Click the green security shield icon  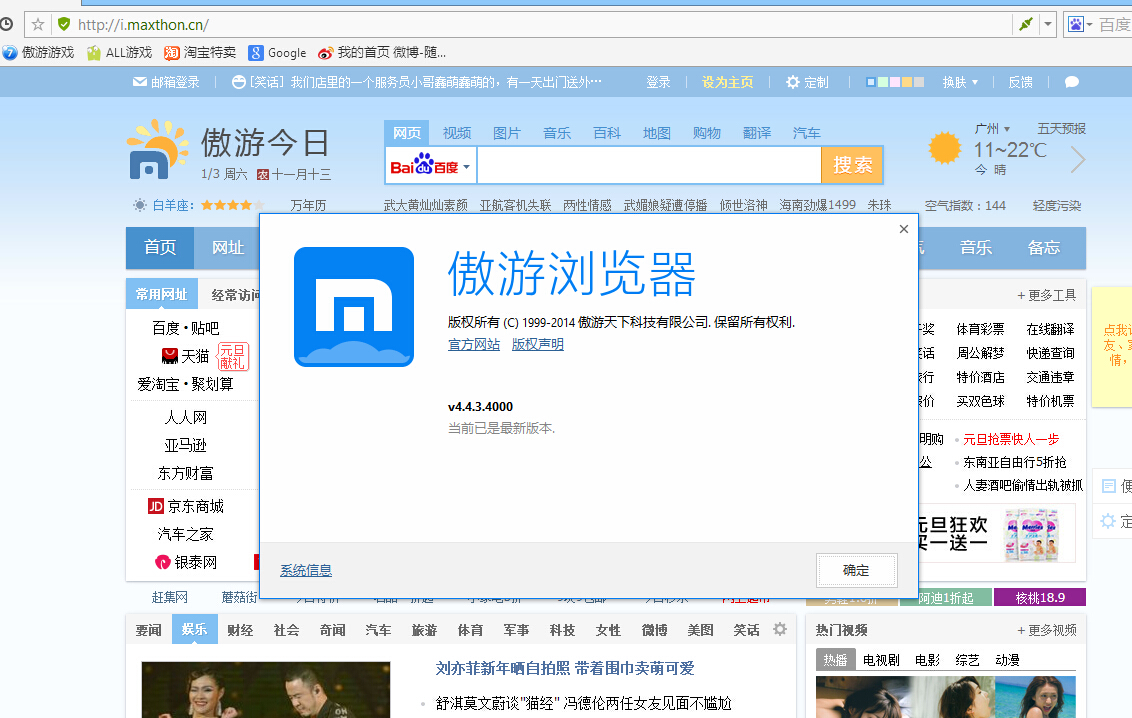pyautogui.click(x=64, y=25)
